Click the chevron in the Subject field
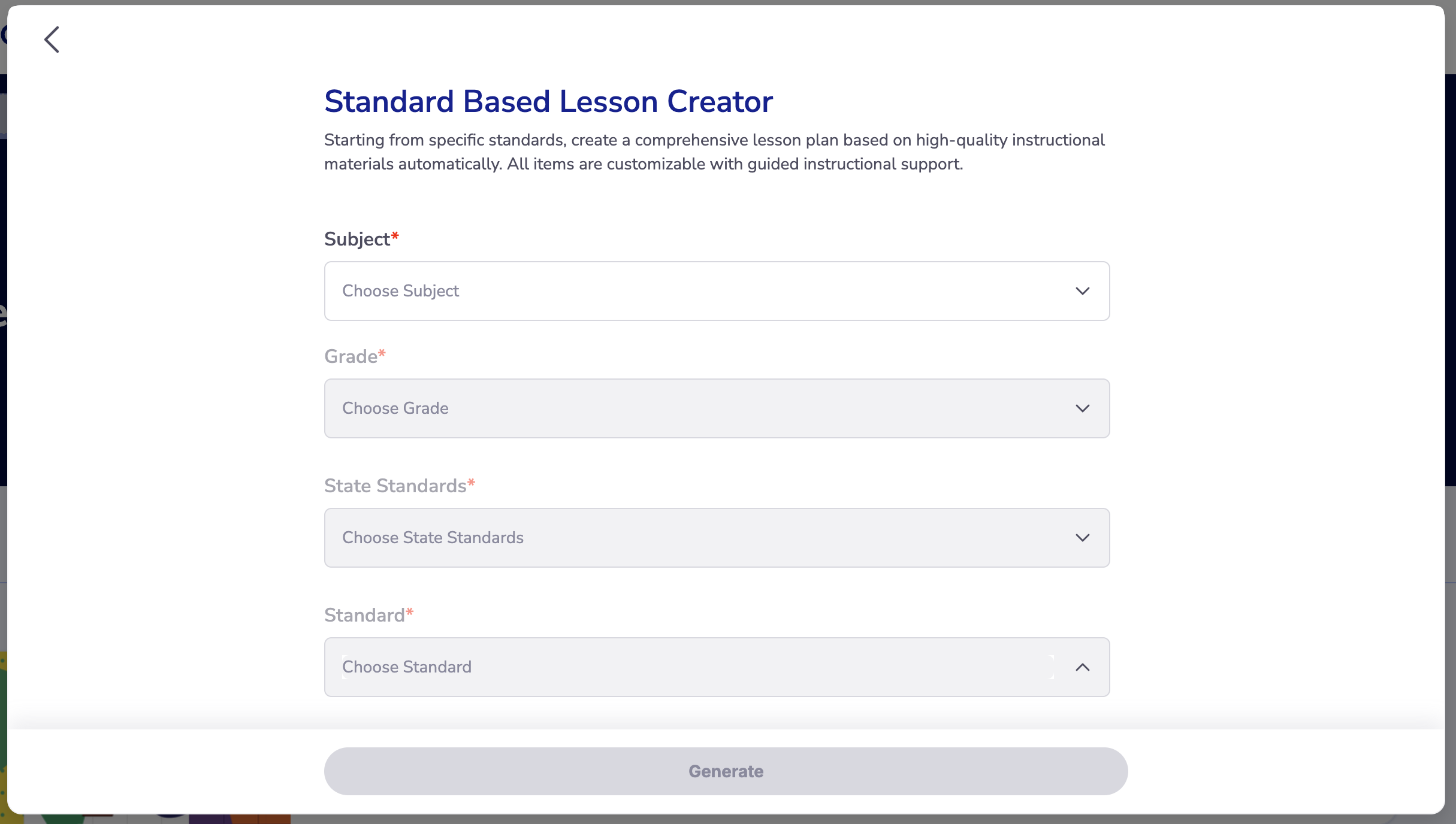The height and width of the screenshot is (824, 1456). [1082, 291]
